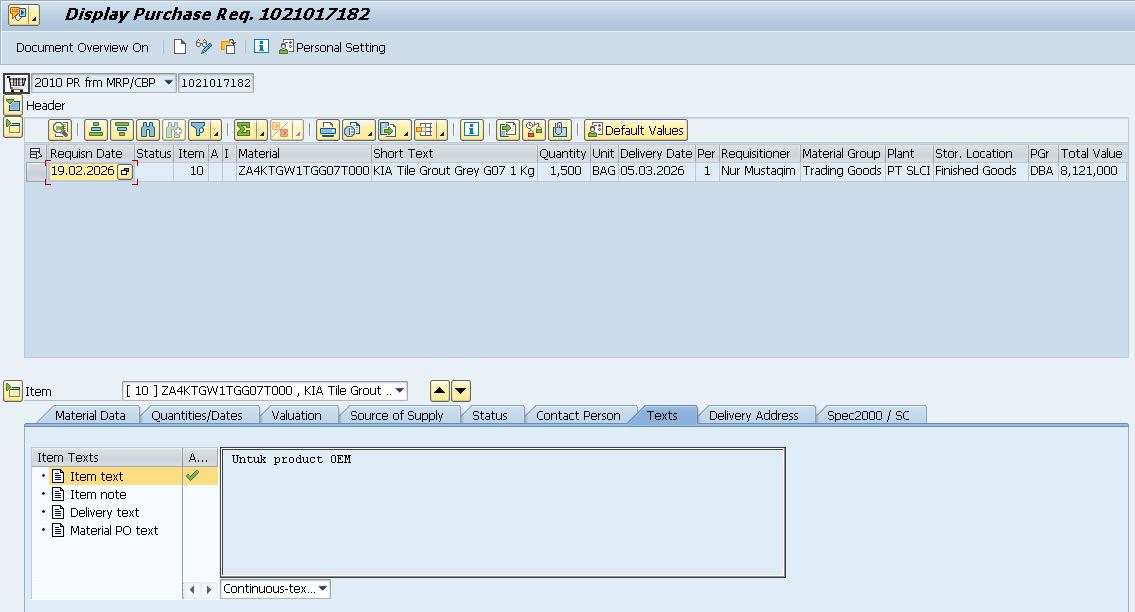
Task: Collapse the Item detail section
Action: (12, 391)
